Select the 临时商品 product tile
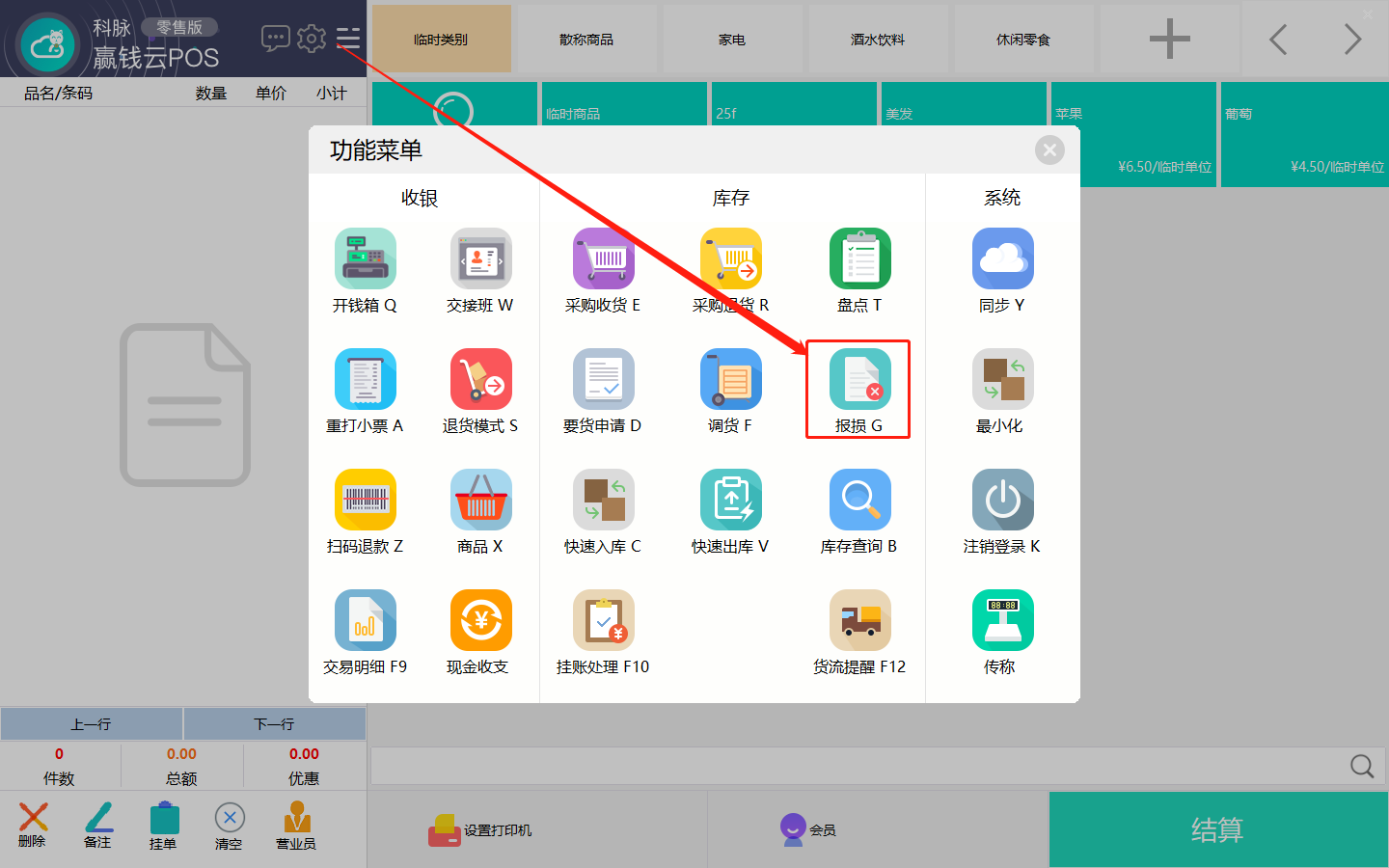The height and width of the screenshot is (868, 1389). coord(624,104)
